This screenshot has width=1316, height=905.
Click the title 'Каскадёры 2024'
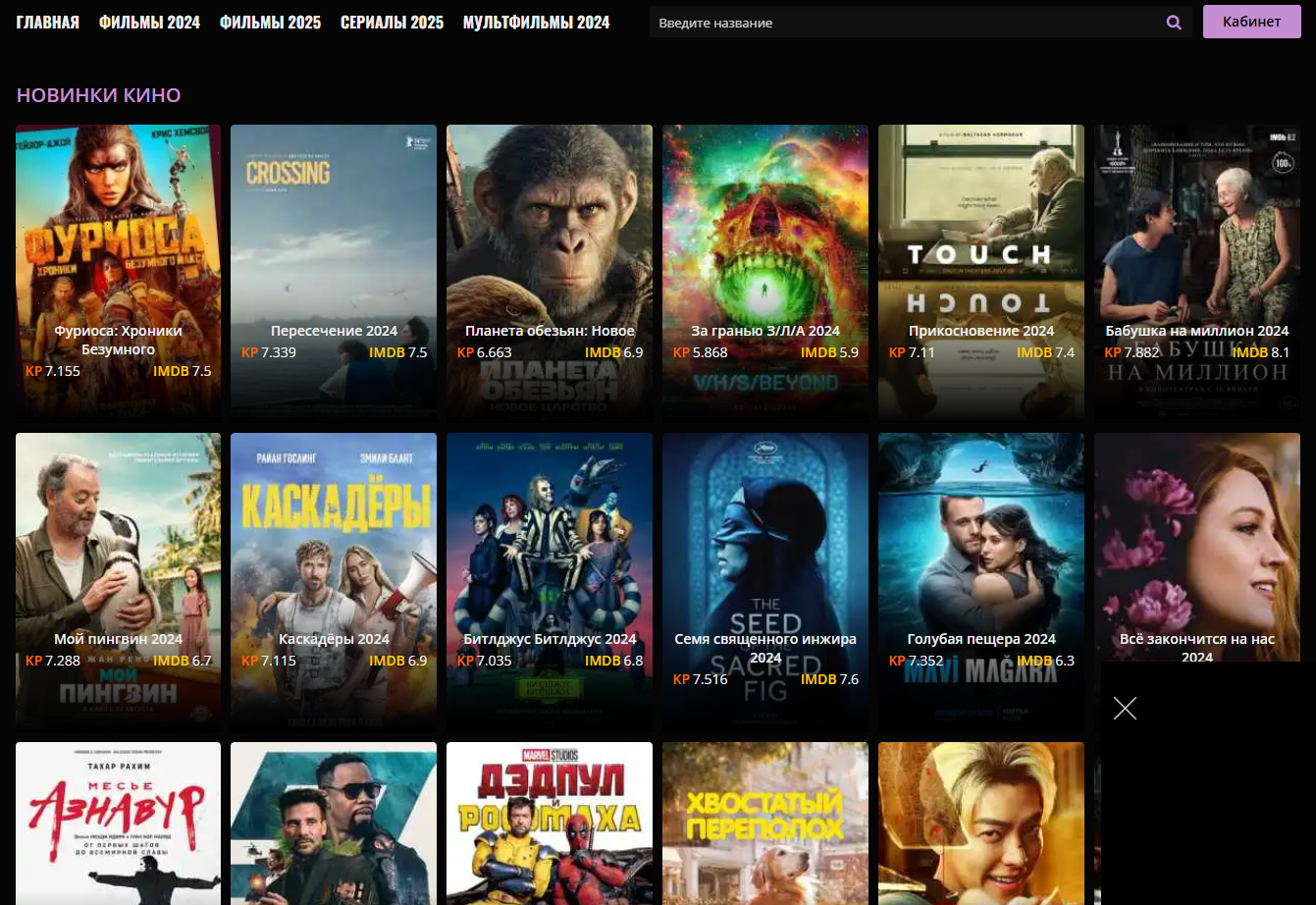click(334, 639)
